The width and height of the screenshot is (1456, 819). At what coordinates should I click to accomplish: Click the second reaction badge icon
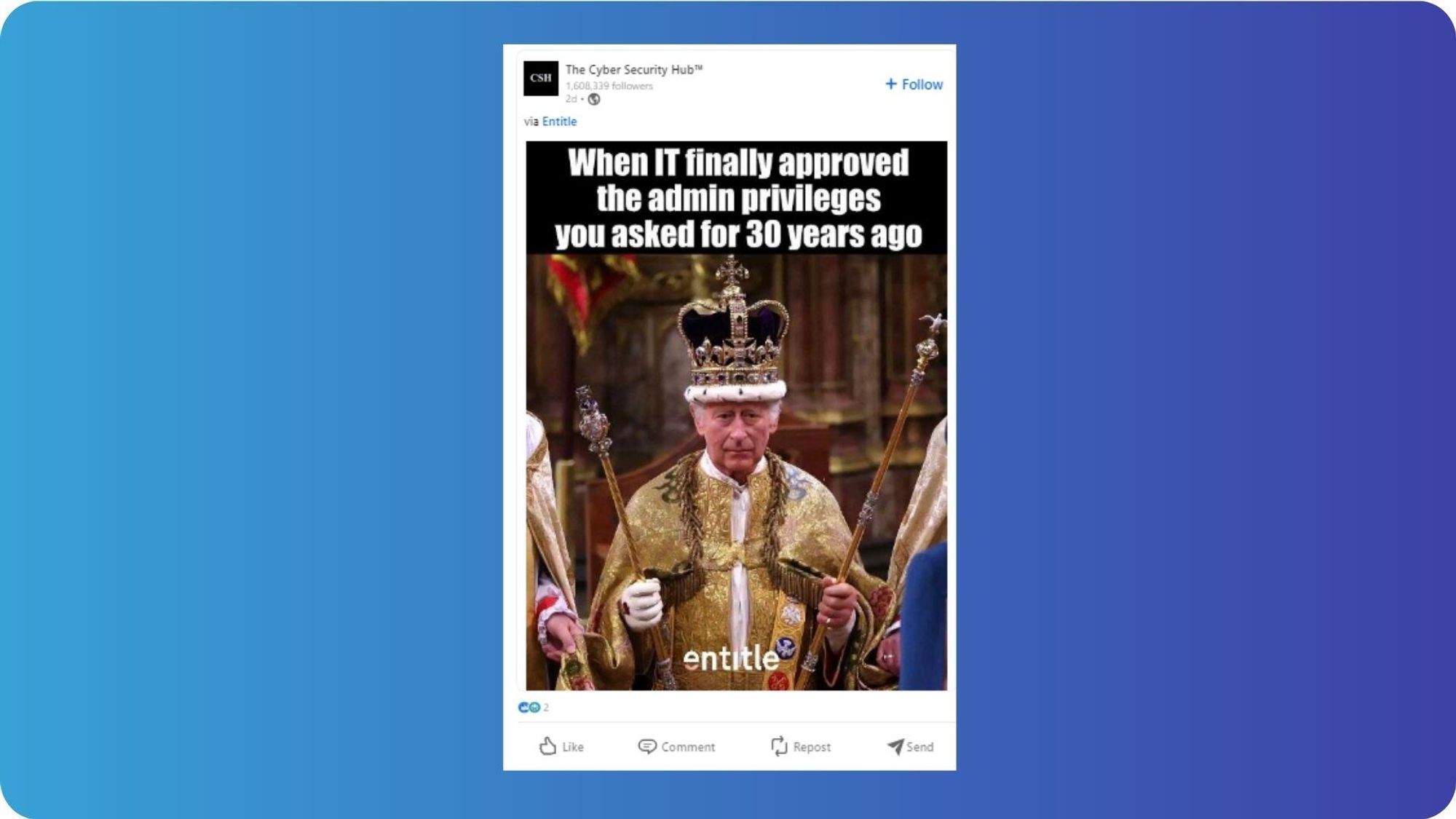click(534, 708)
